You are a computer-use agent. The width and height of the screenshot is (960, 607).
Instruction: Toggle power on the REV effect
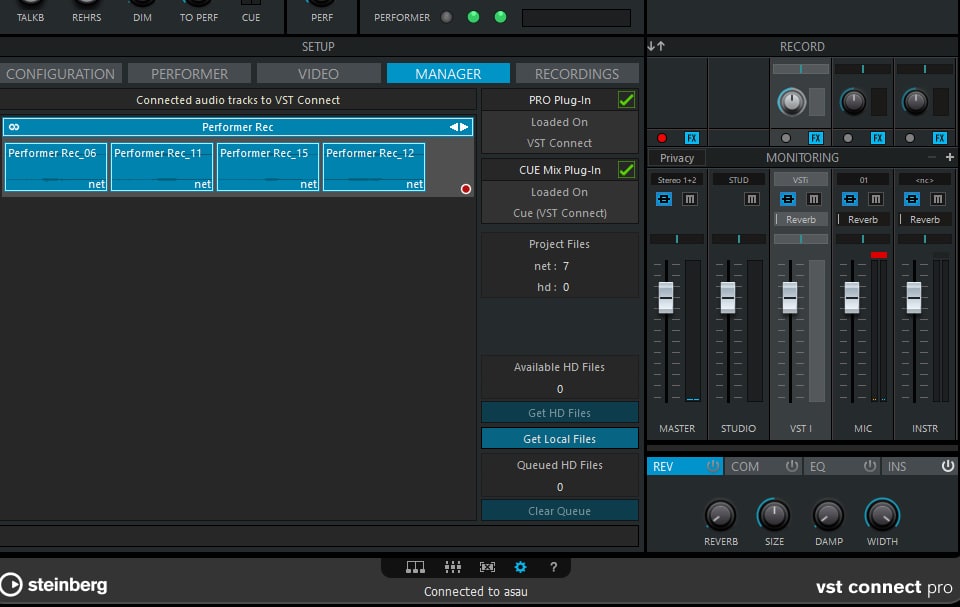pyautogui.click(x=713, y=466)
